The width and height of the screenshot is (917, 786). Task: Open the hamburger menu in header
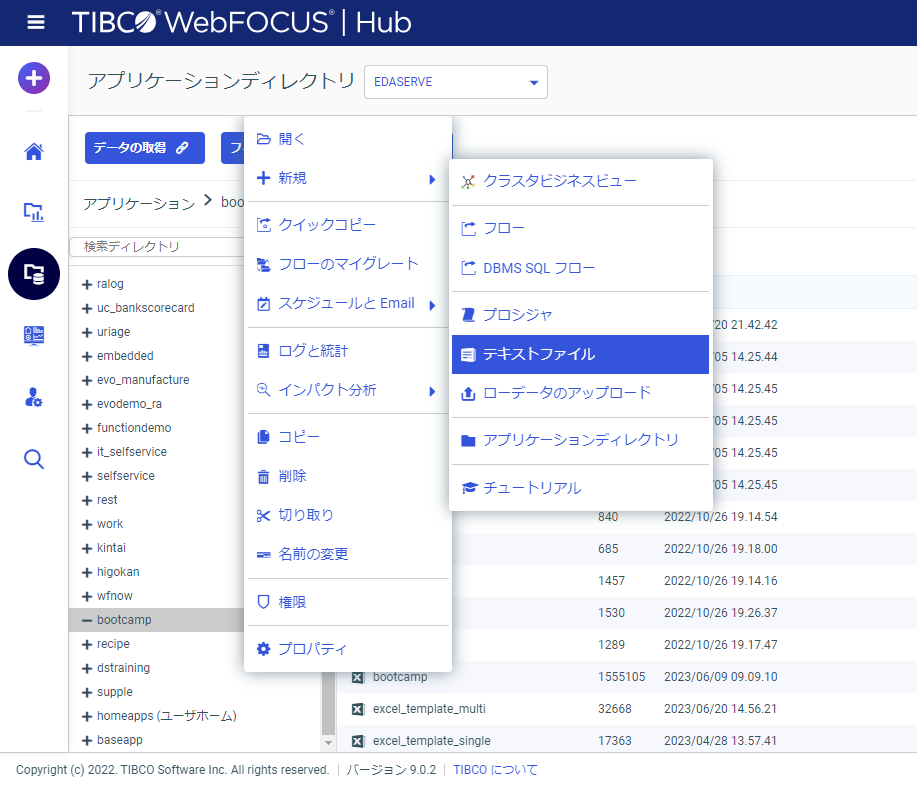(x=35, y=23)
